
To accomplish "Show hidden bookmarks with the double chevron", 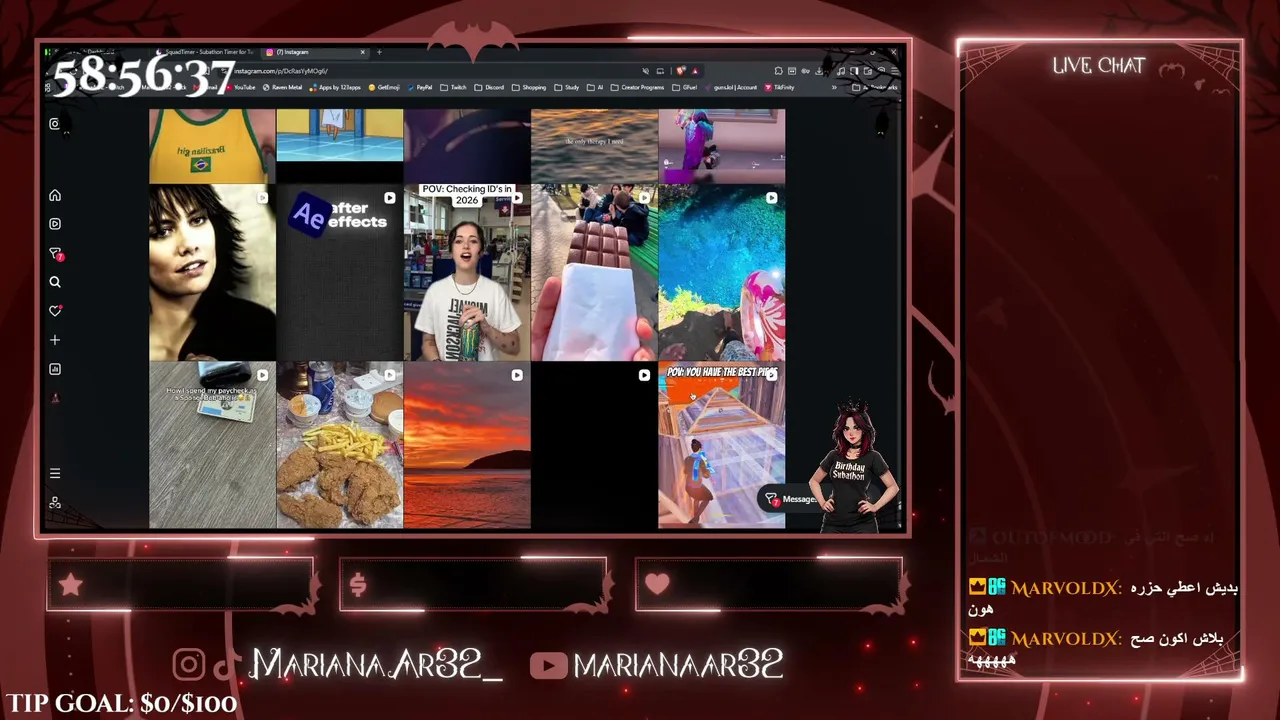I will [834, 88].
